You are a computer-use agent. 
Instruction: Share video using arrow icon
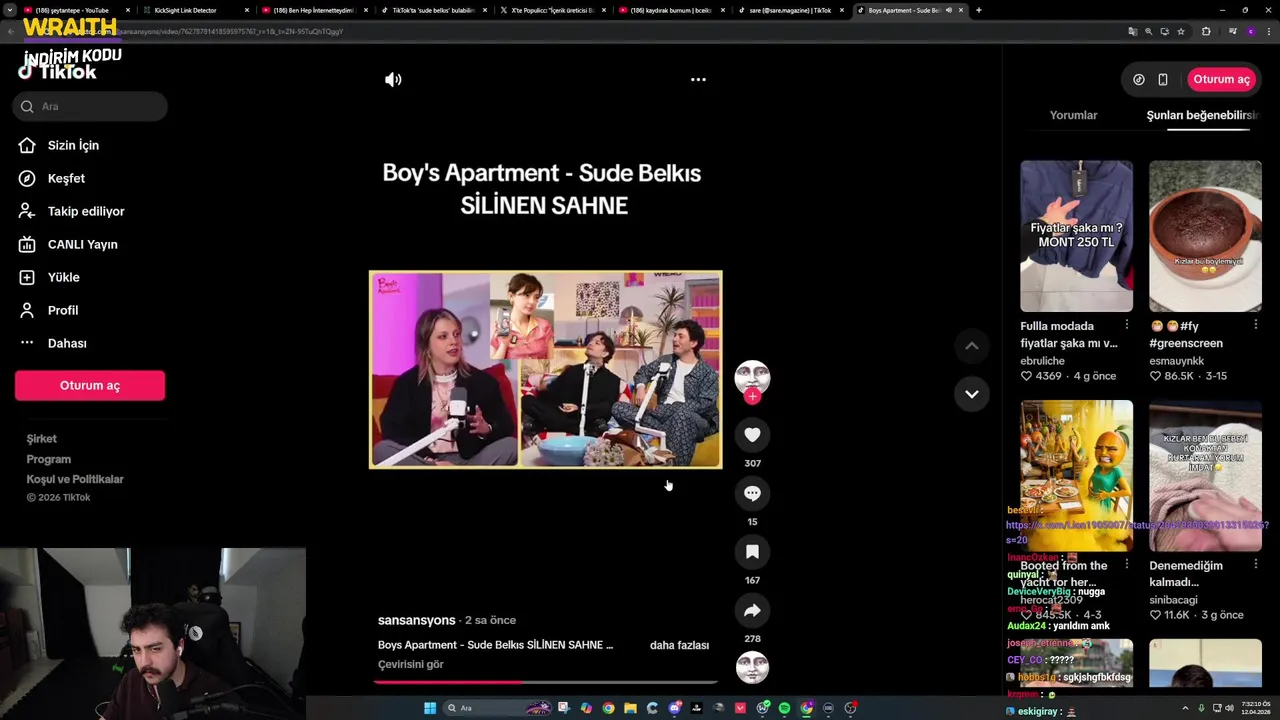(x=752, y=610)
